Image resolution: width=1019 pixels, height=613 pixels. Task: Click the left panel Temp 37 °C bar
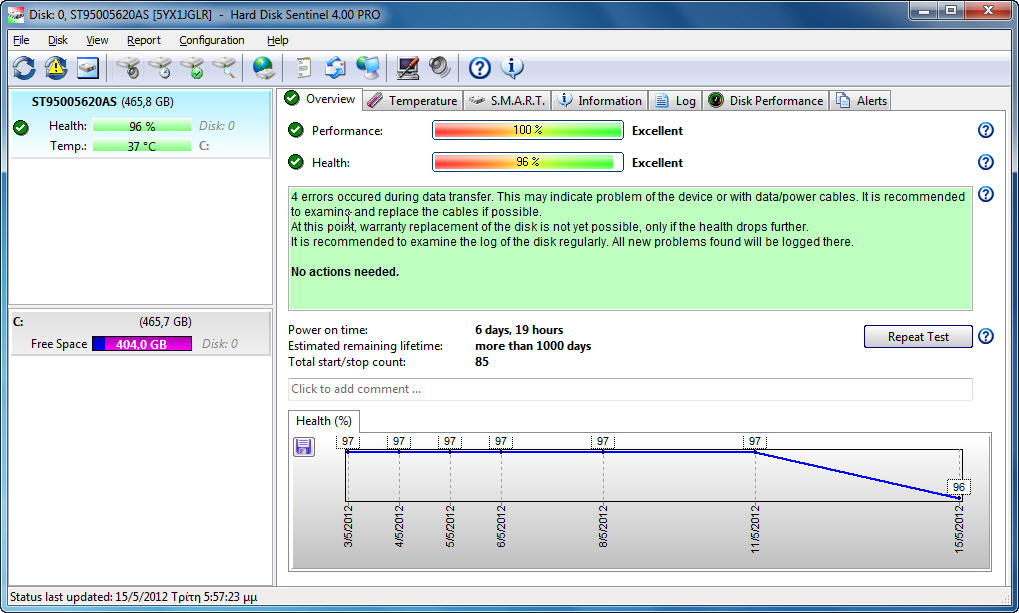[x=142, y=146]
